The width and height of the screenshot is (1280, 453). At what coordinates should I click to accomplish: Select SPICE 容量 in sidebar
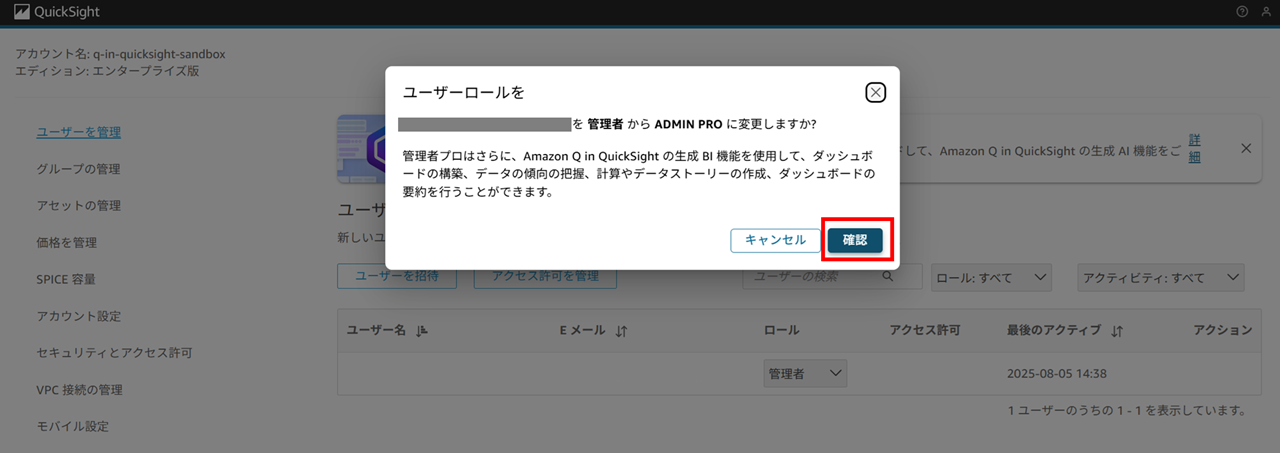[66, 280]
